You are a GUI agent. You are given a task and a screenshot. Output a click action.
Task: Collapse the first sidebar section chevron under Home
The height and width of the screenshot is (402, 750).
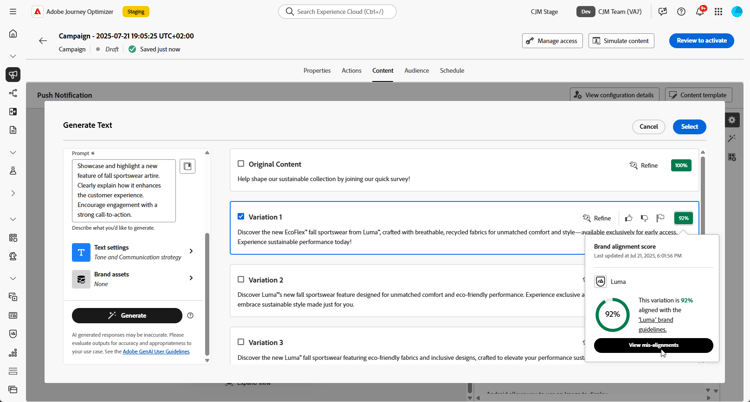(x=13, y=56)
